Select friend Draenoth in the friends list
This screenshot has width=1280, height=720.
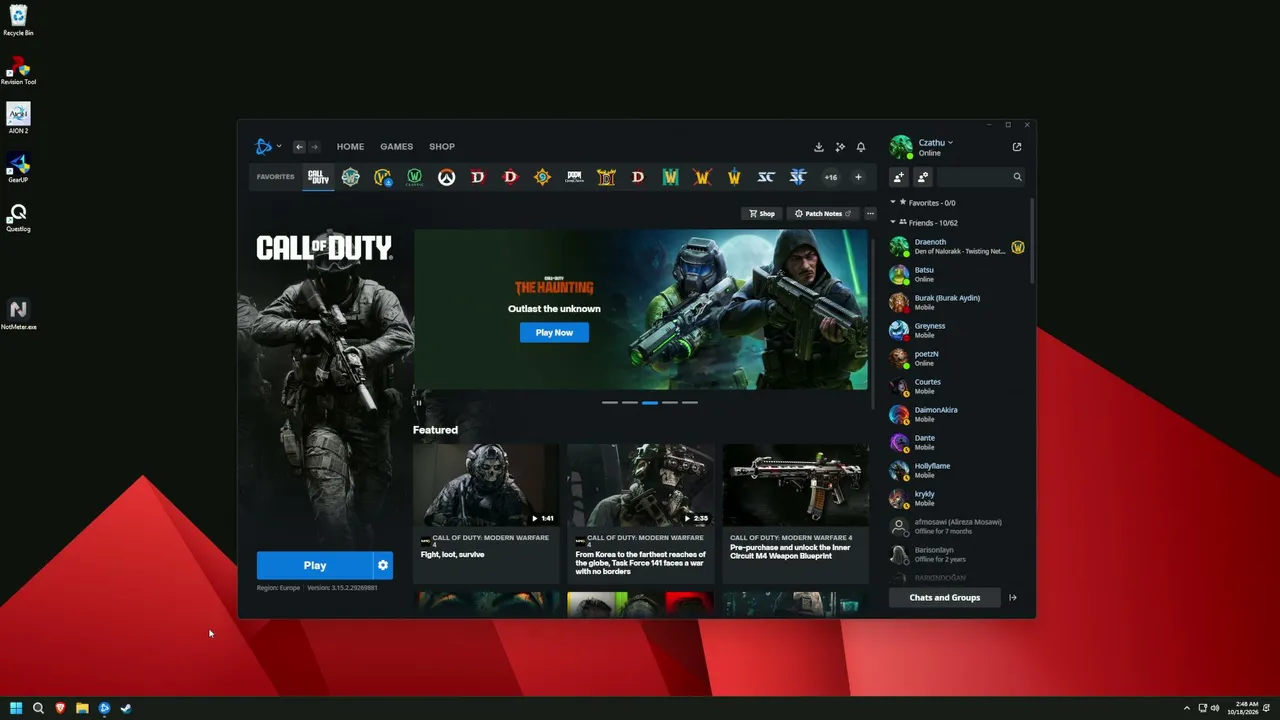(x=957, y=246)
